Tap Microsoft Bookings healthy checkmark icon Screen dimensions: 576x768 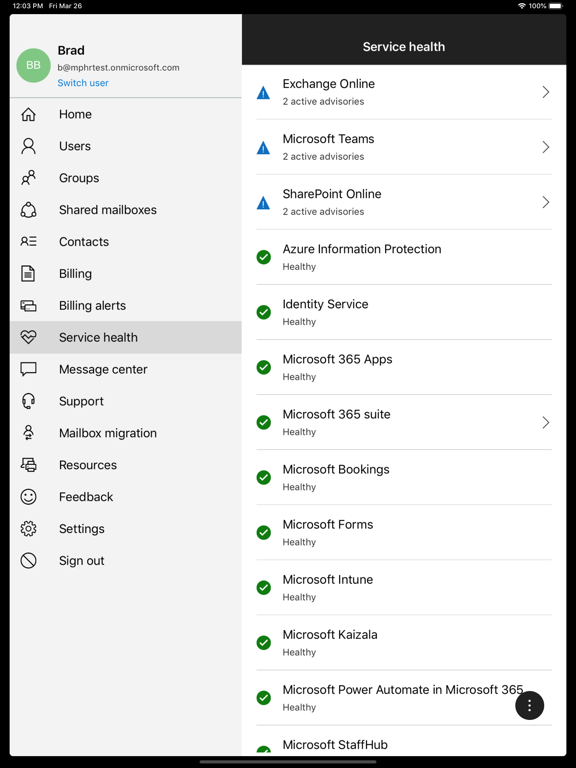click(264, 478)
